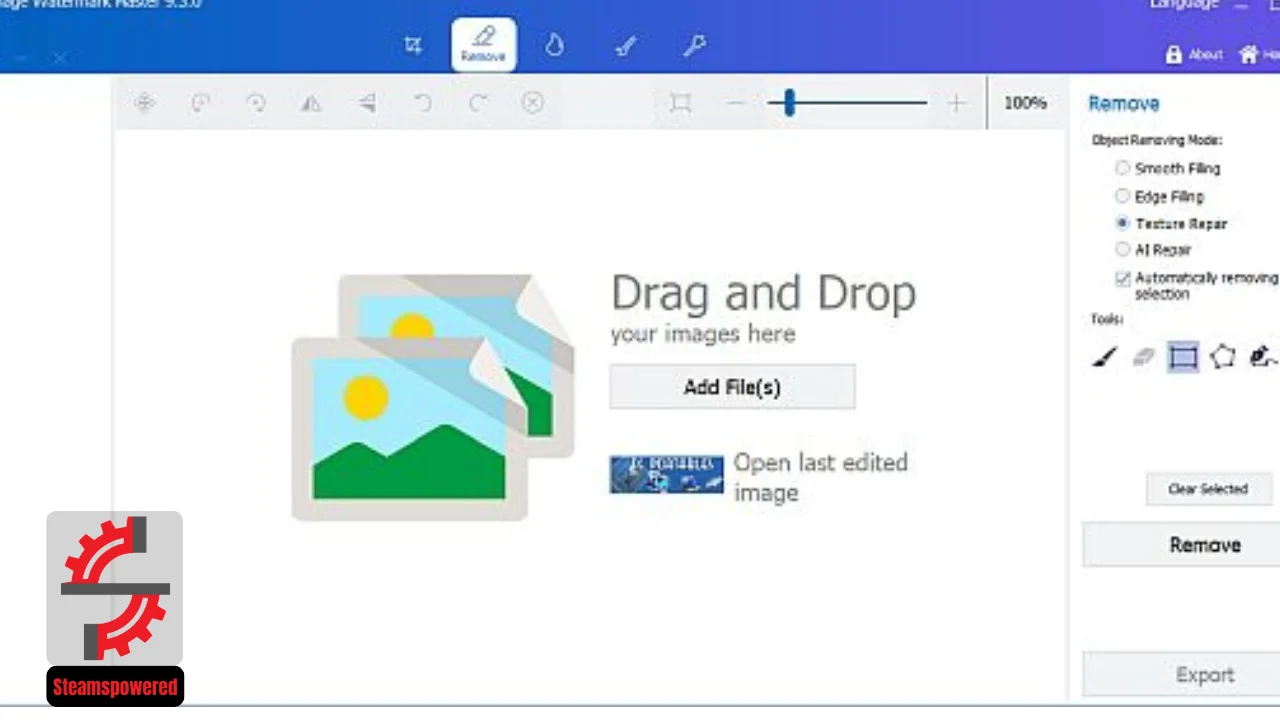Open the Crop tool tab

coord(413,45)
